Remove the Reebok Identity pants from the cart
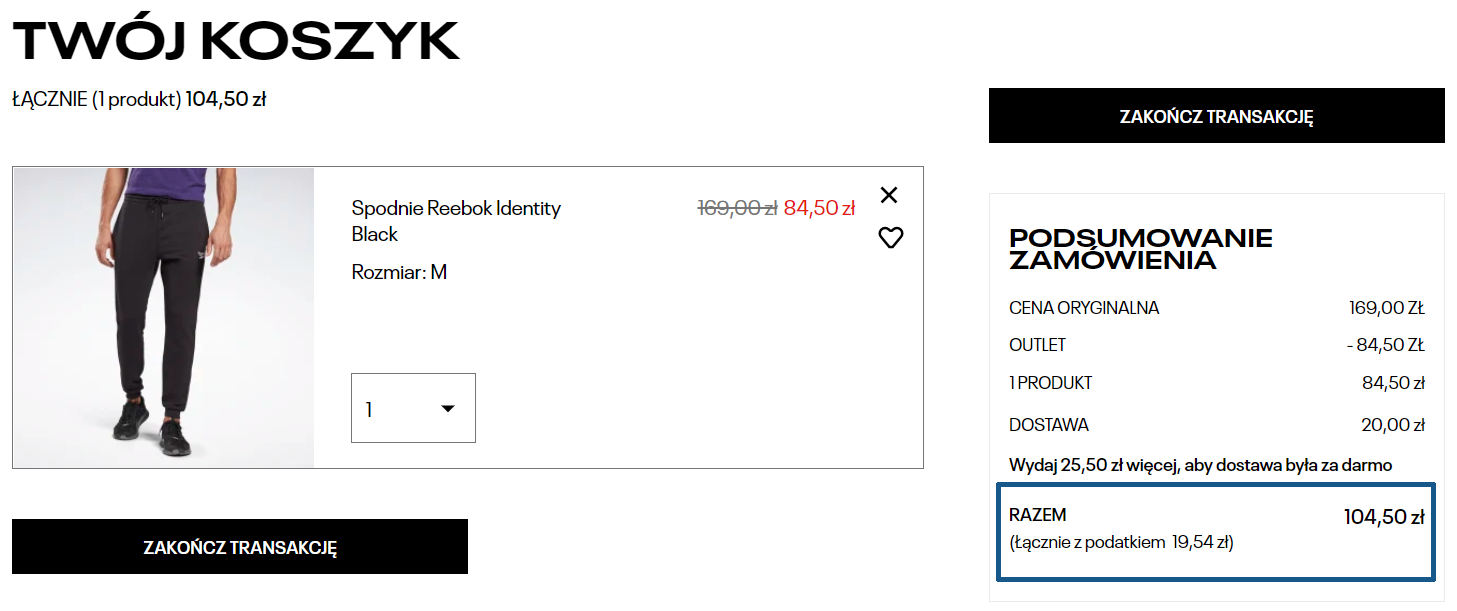The image size is (1457, 611). coord(889,195)
